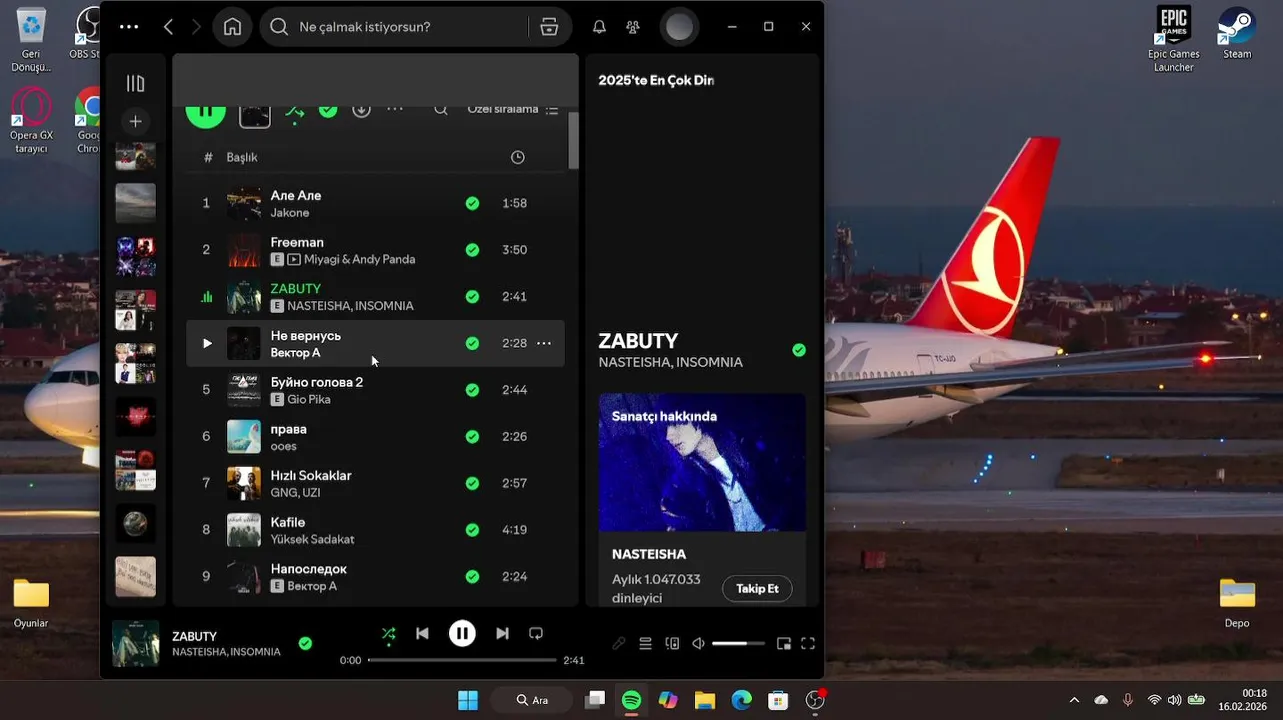Download the playlist
The image size is (1283, 720).
pos(361,109)
